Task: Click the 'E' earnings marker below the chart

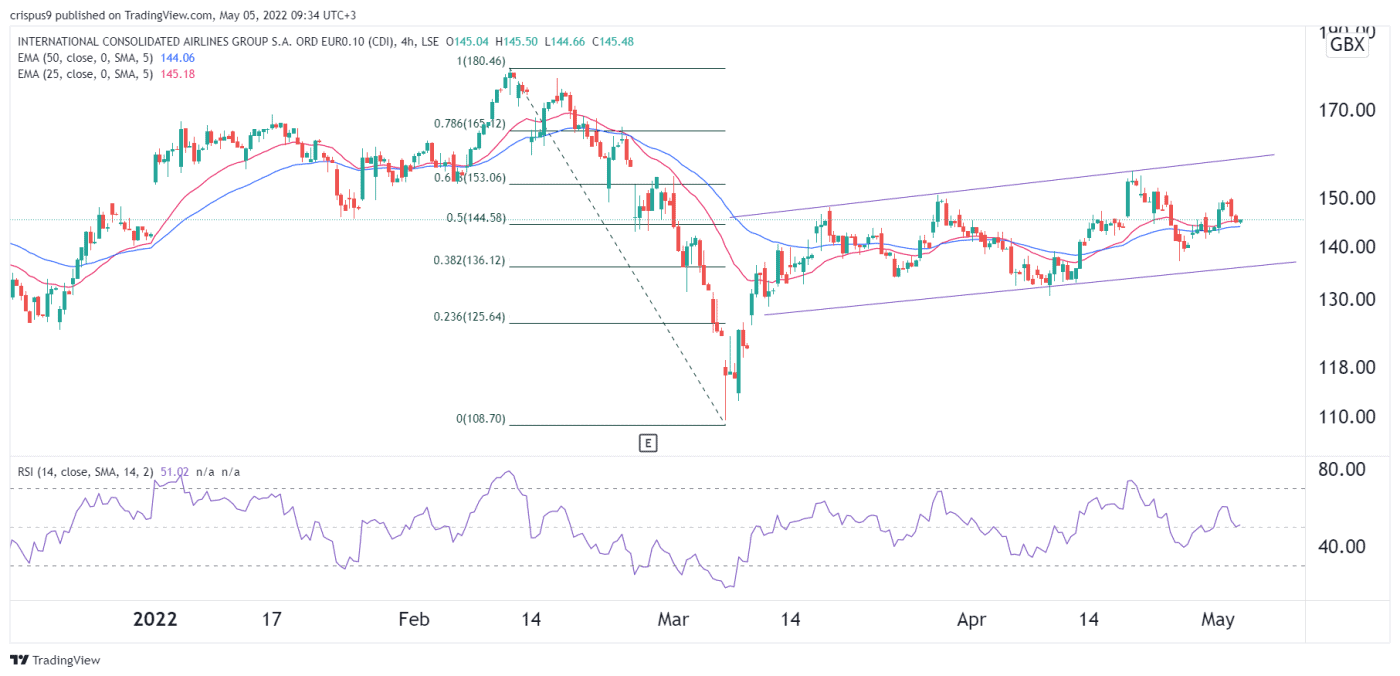Action: coord(649,442)
